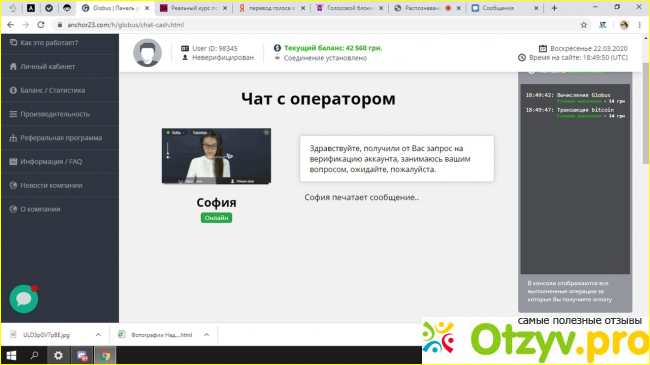Open Settings gear icon in the taskbar
The image size is (650, 365).
point(58,355)
